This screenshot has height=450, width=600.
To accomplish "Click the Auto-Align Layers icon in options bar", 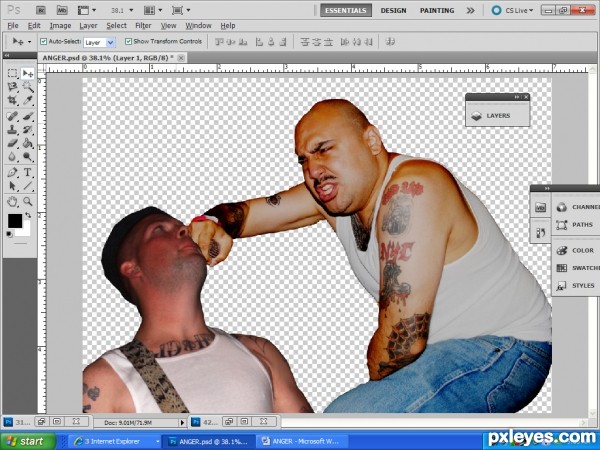I will [390, 41].
